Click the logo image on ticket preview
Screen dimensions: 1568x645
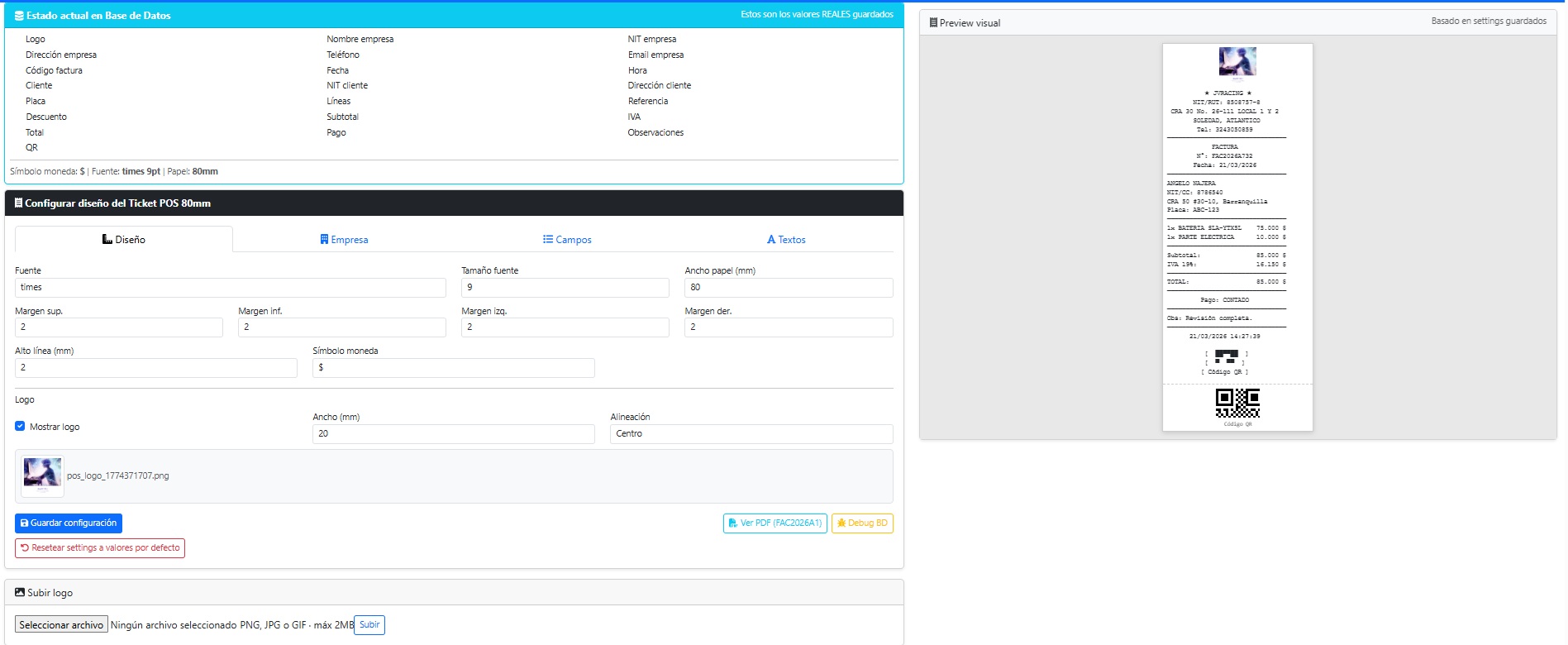pos(1237,62)
